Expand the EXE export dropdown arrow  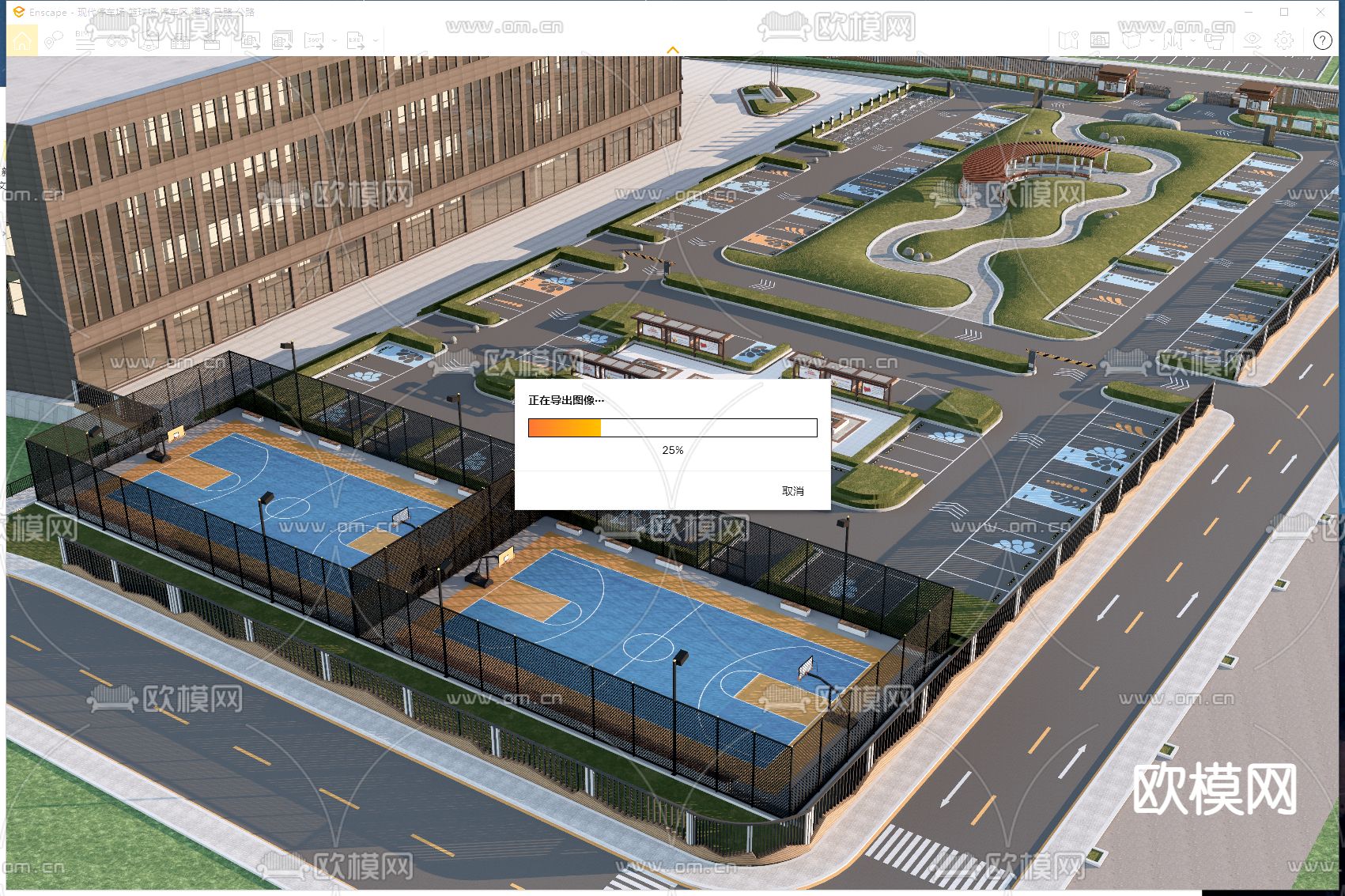pyautogui.click(x=376, y=40)
